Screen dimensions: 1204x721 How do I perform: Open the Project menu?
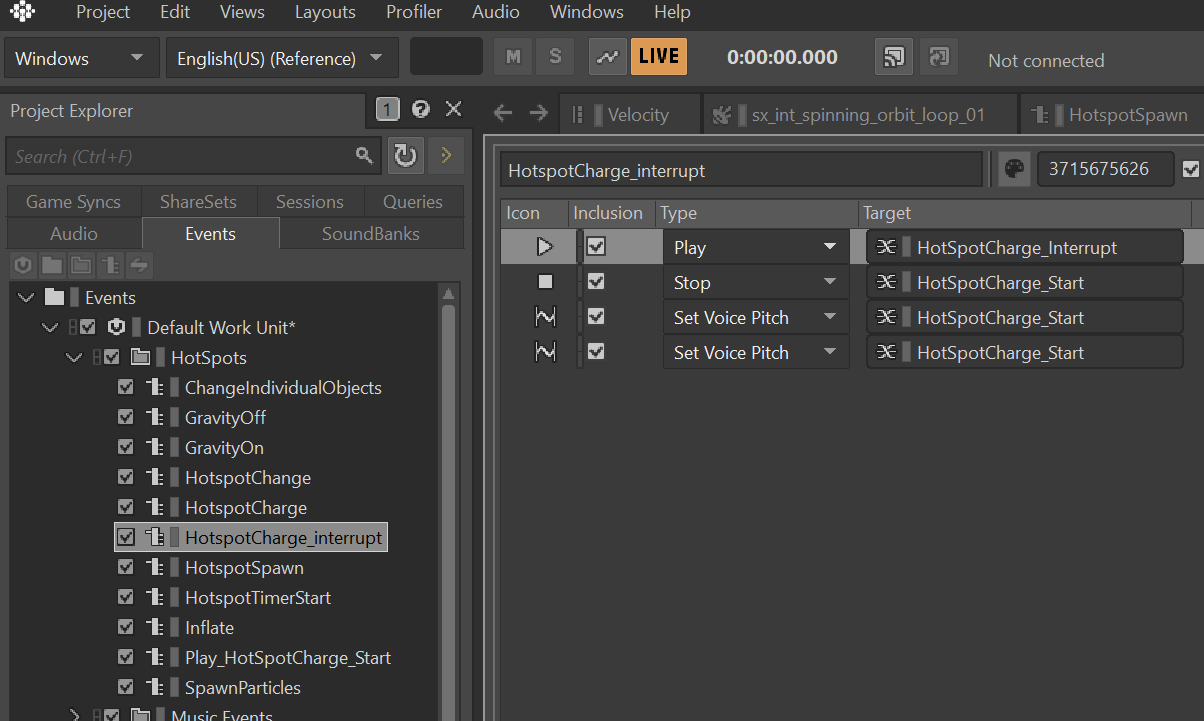(x=103, y=12)
